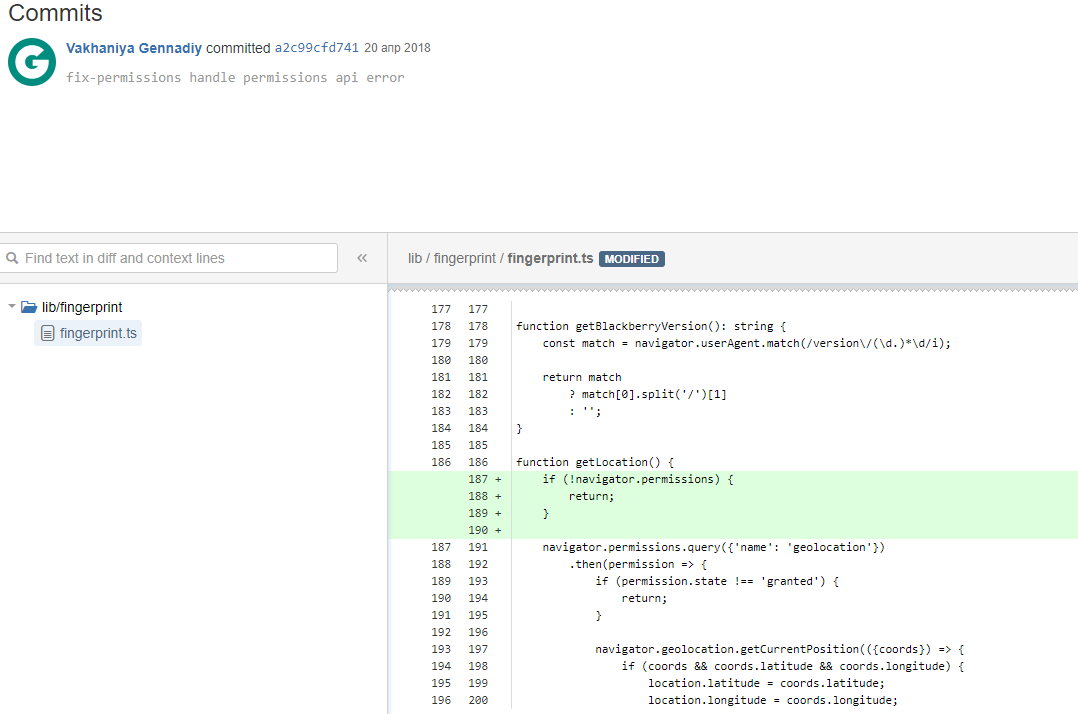
Task: Open Vakhaniya Gennadiy's profile link
Action: [134, 48]
